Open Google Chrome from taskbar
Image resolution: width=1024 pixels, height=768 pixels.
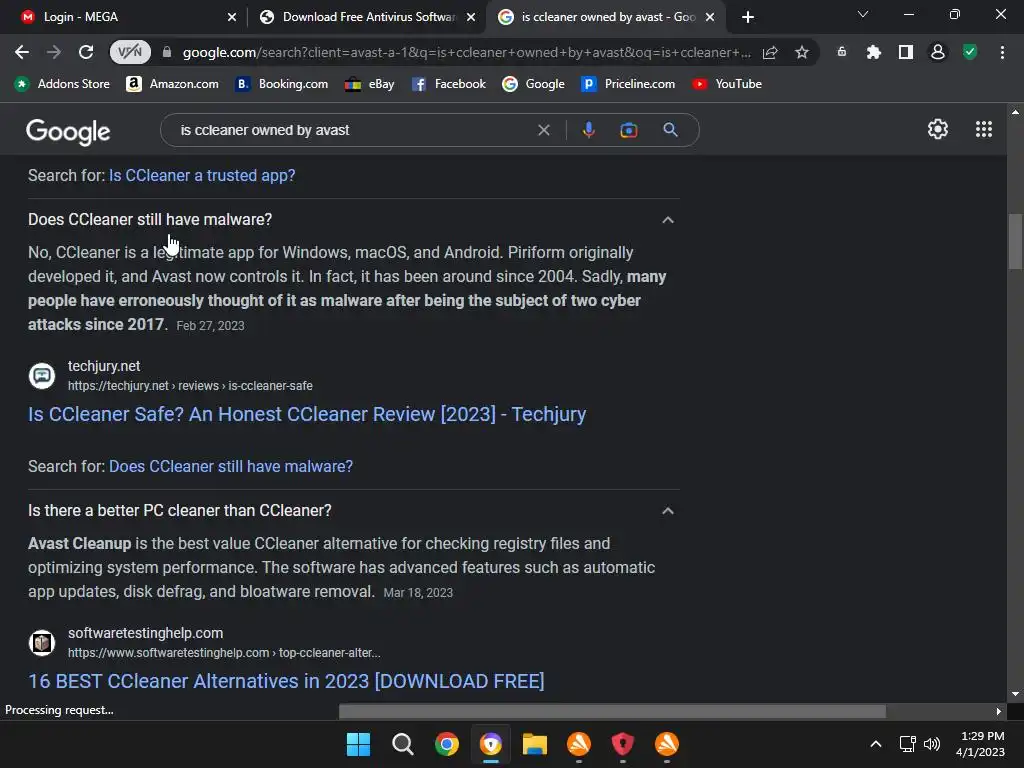(x=447, y=744)
